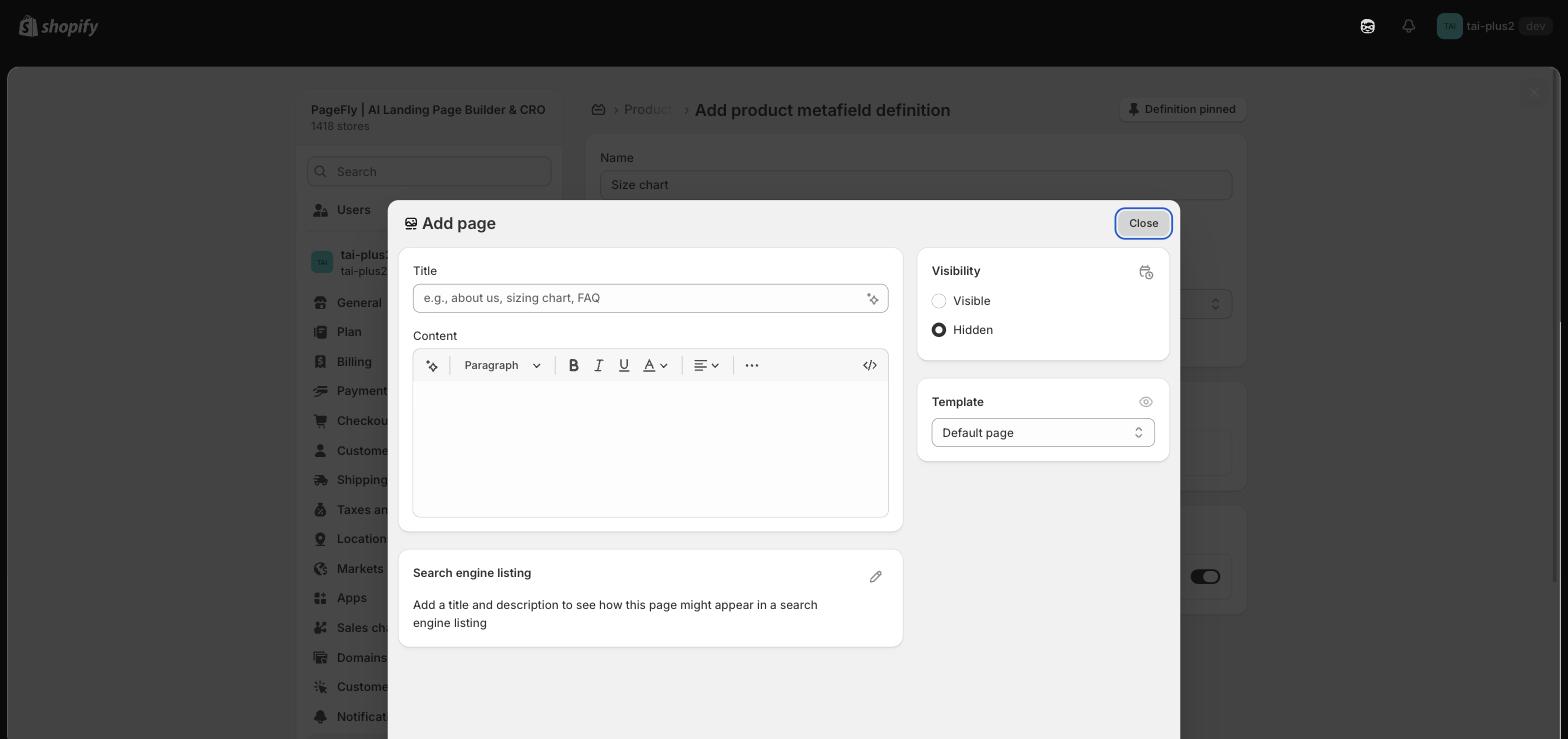Screen dimensions: 1568x739
Task: Click the Plan icon in sidebar
Action: (x=320, y=332)
